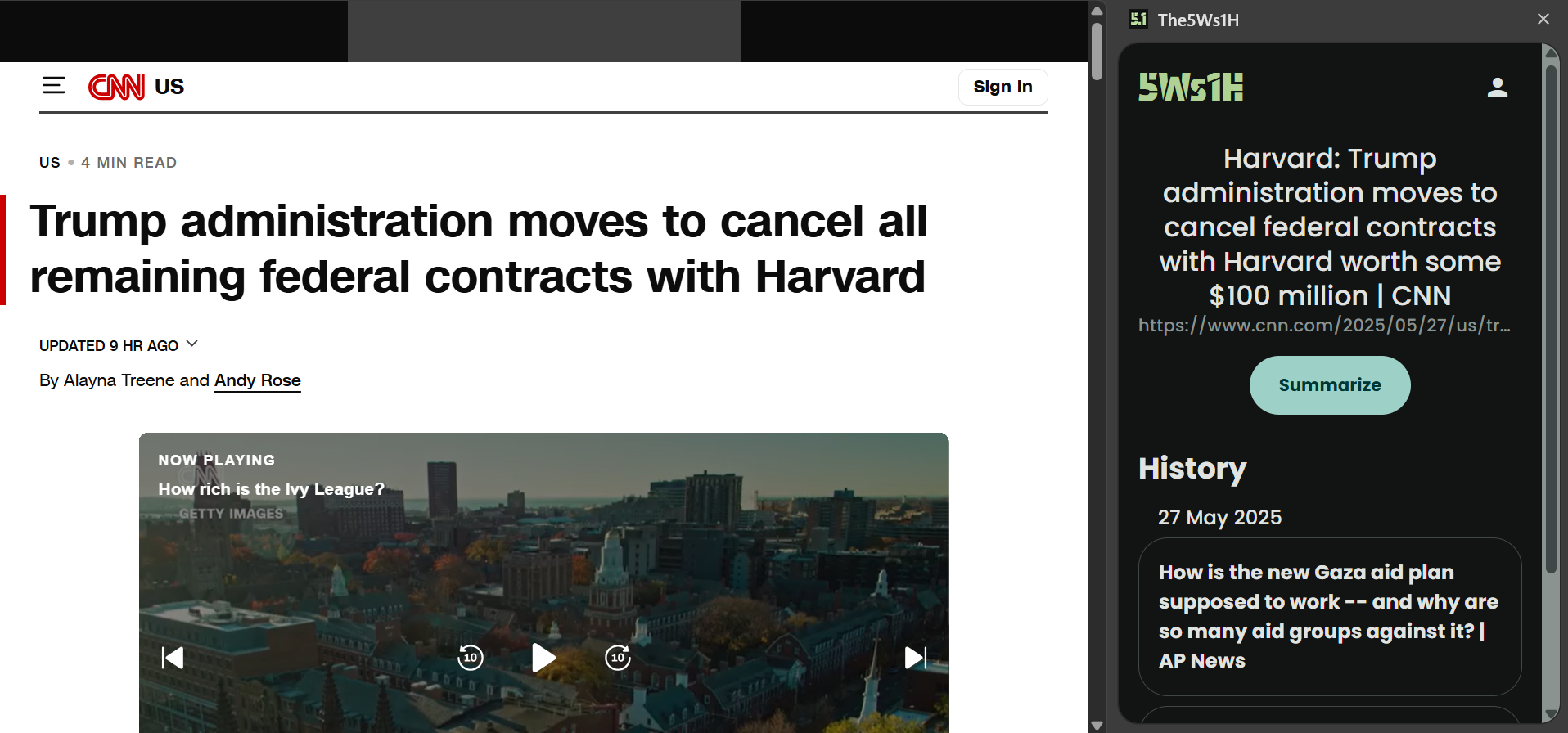Open the US section link

(169, 87)
